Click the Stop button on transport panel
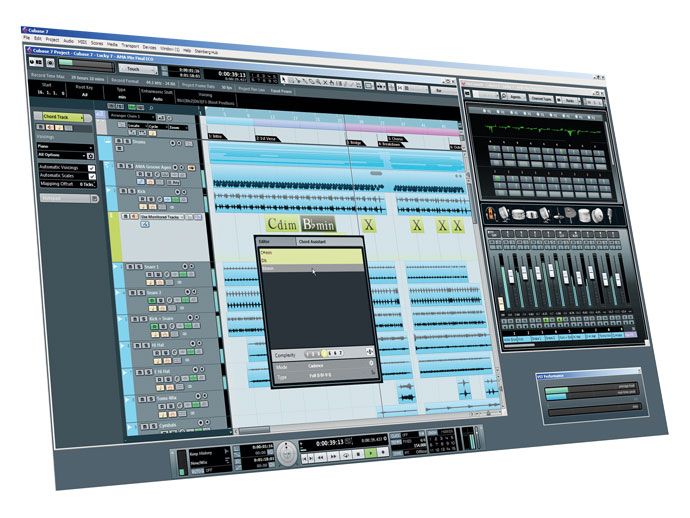690x518 pixels. 358,453
